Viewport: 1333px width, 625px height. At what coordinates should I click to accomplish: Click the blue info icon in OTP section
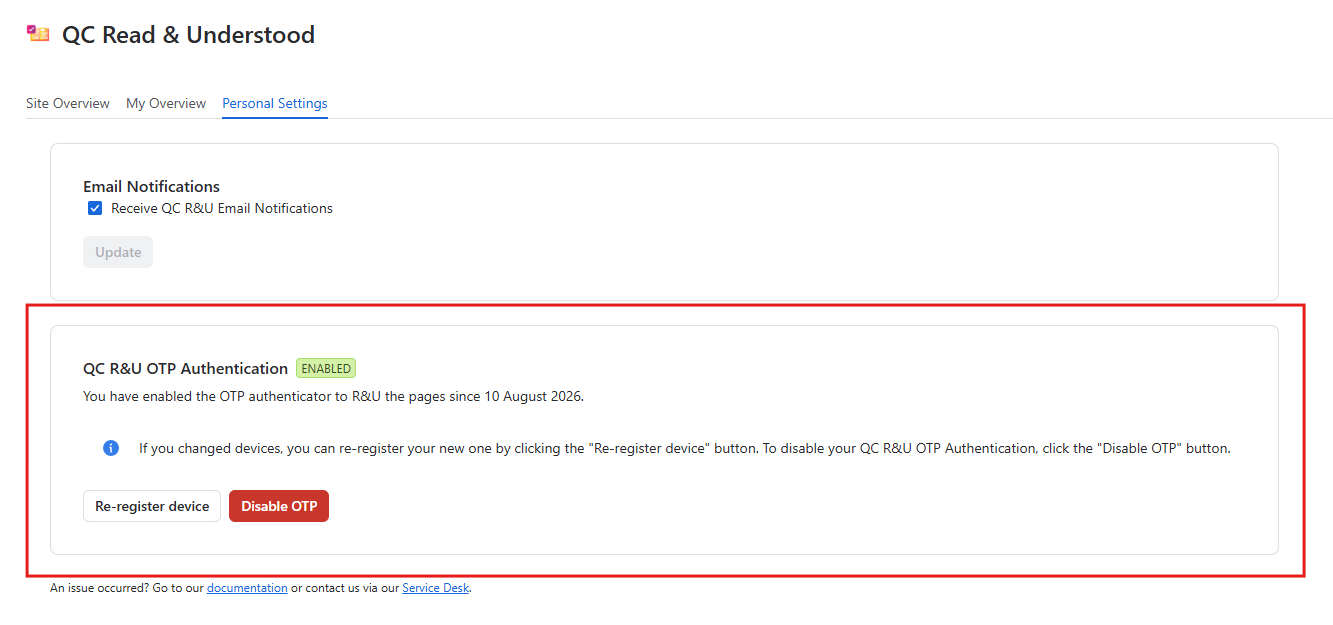pos(111,448)
